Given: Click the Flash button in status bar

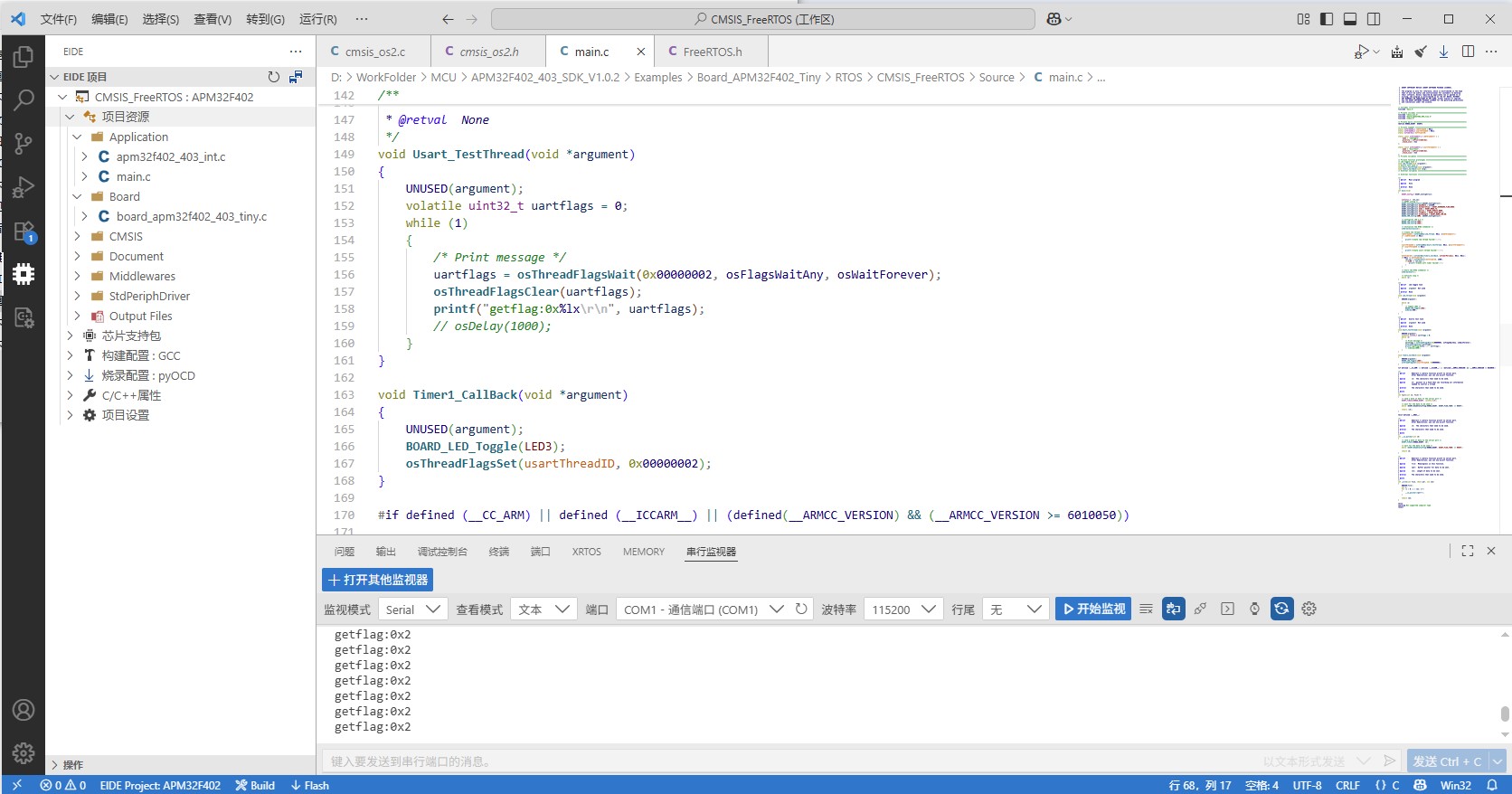Looking at the screenshot, I should (309, 785).
